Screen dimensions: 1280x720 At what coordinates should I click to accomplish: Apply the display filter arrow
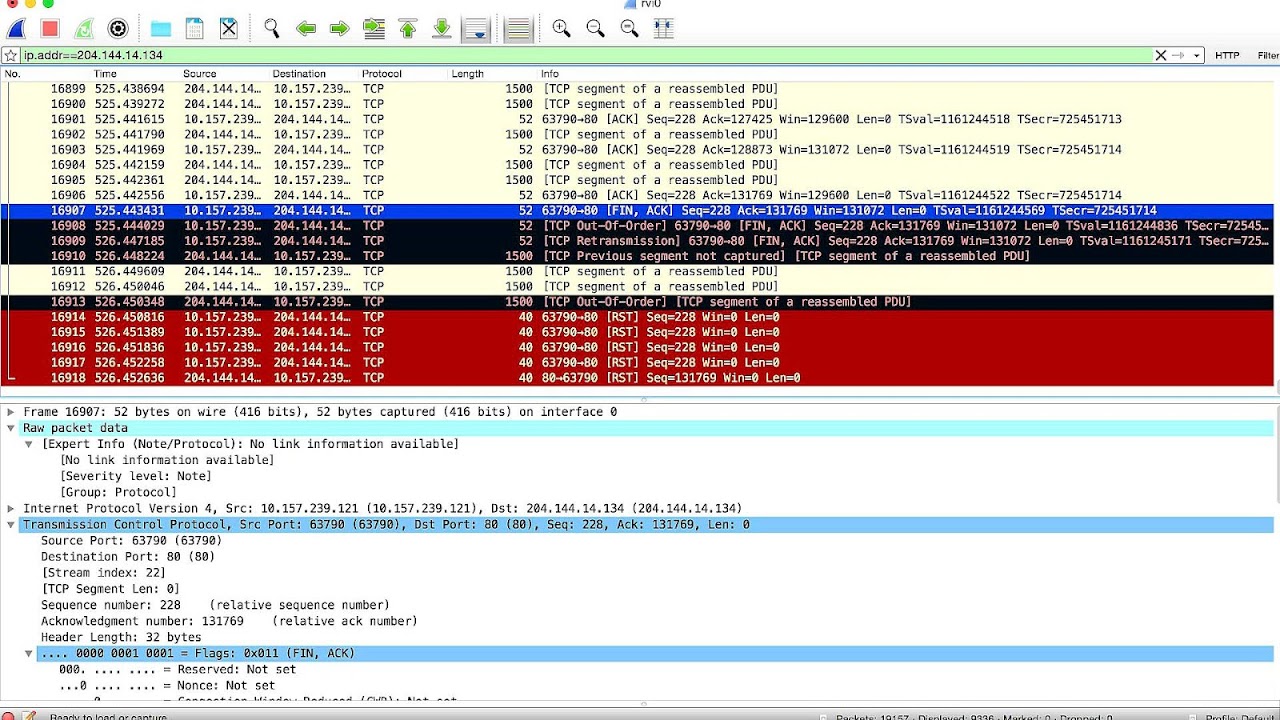(x=1178, y=55)
